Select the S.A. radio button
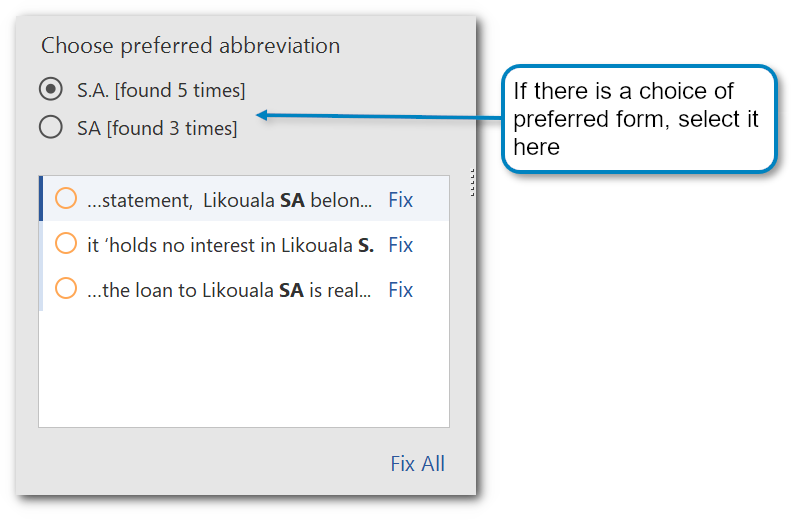 tap(50, 90)
